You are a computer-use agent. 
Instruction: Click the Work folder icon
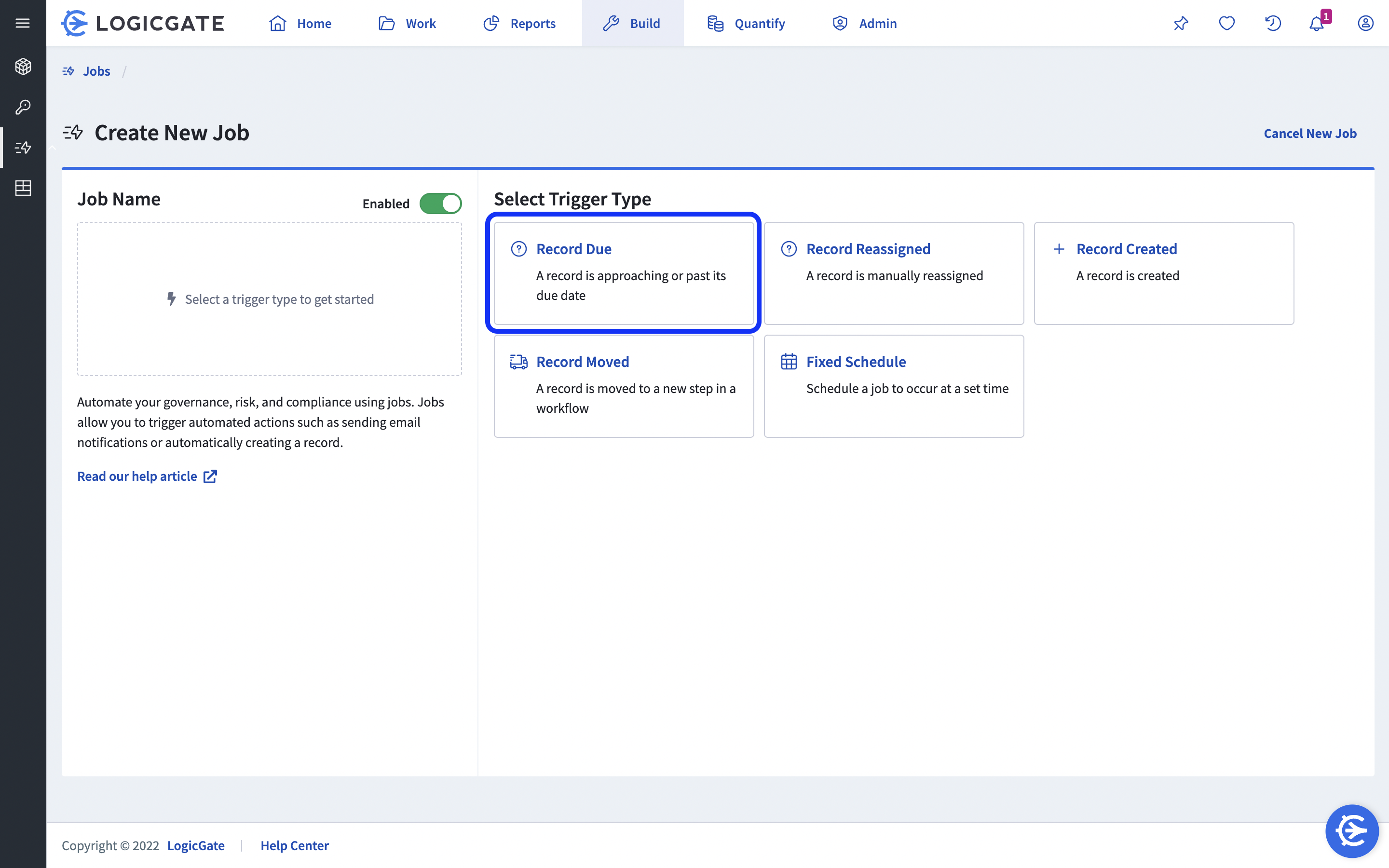387,23
